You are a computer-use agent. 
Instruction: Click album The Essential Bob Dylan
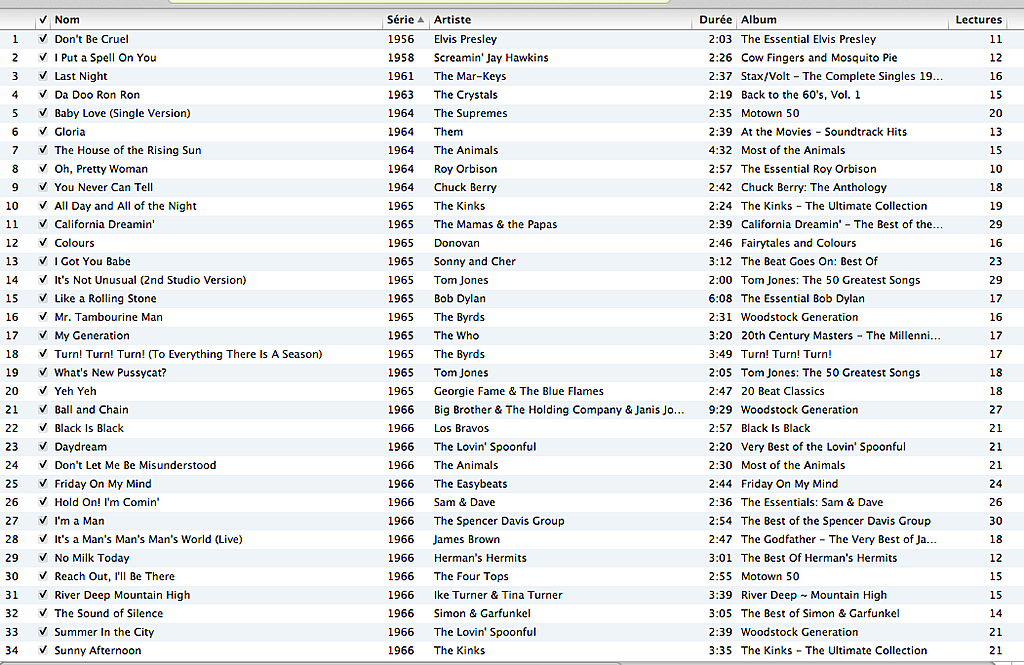click(803, 298)
